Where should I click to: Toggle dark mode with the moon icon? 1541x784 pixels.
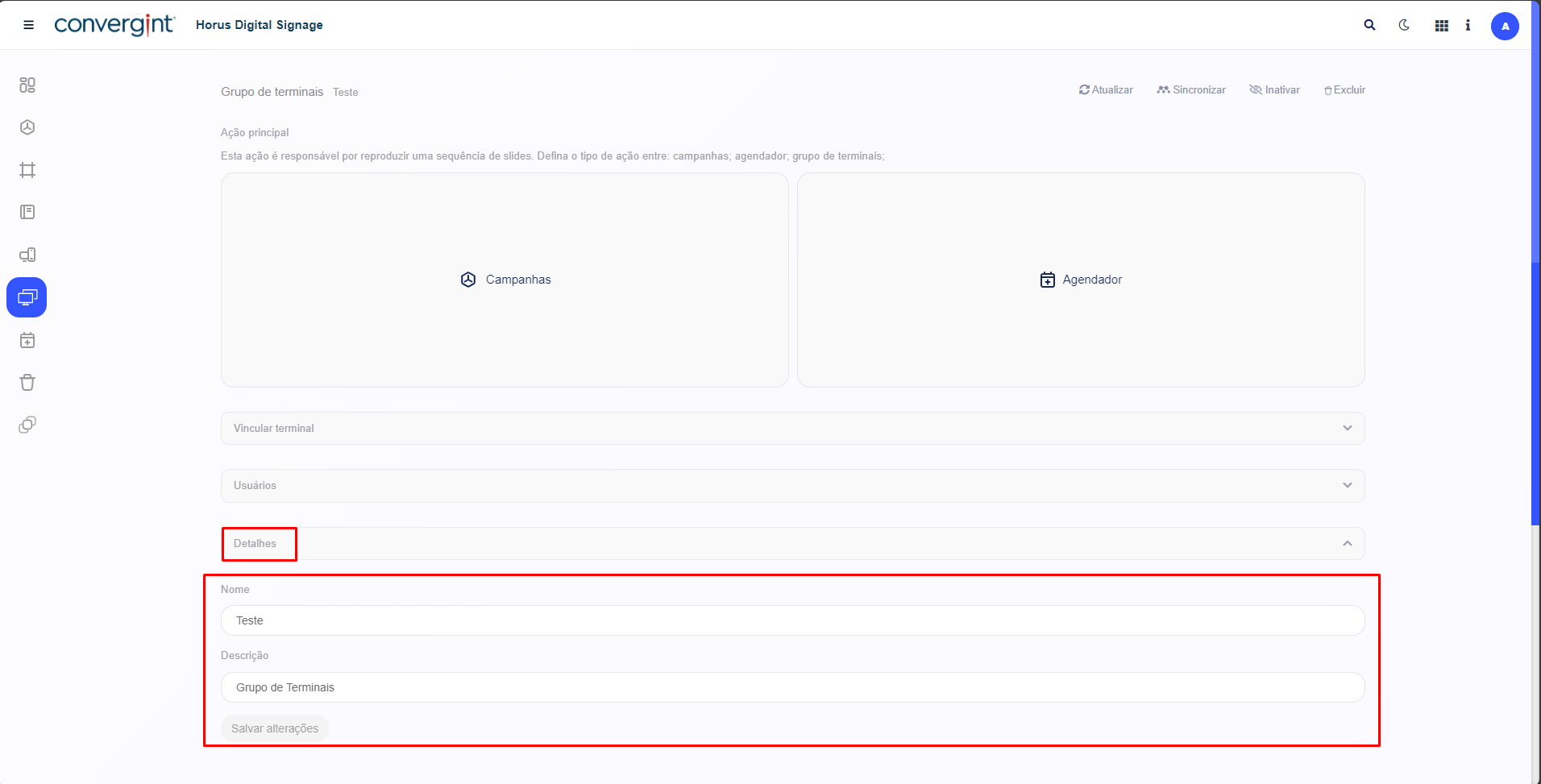coord(1404,25)
